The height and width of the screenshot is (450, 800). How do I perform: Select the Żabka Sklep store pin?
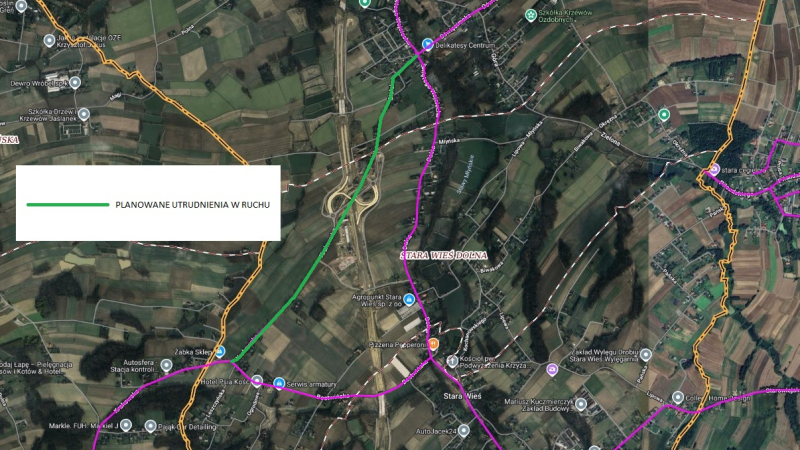pos(220,352)
